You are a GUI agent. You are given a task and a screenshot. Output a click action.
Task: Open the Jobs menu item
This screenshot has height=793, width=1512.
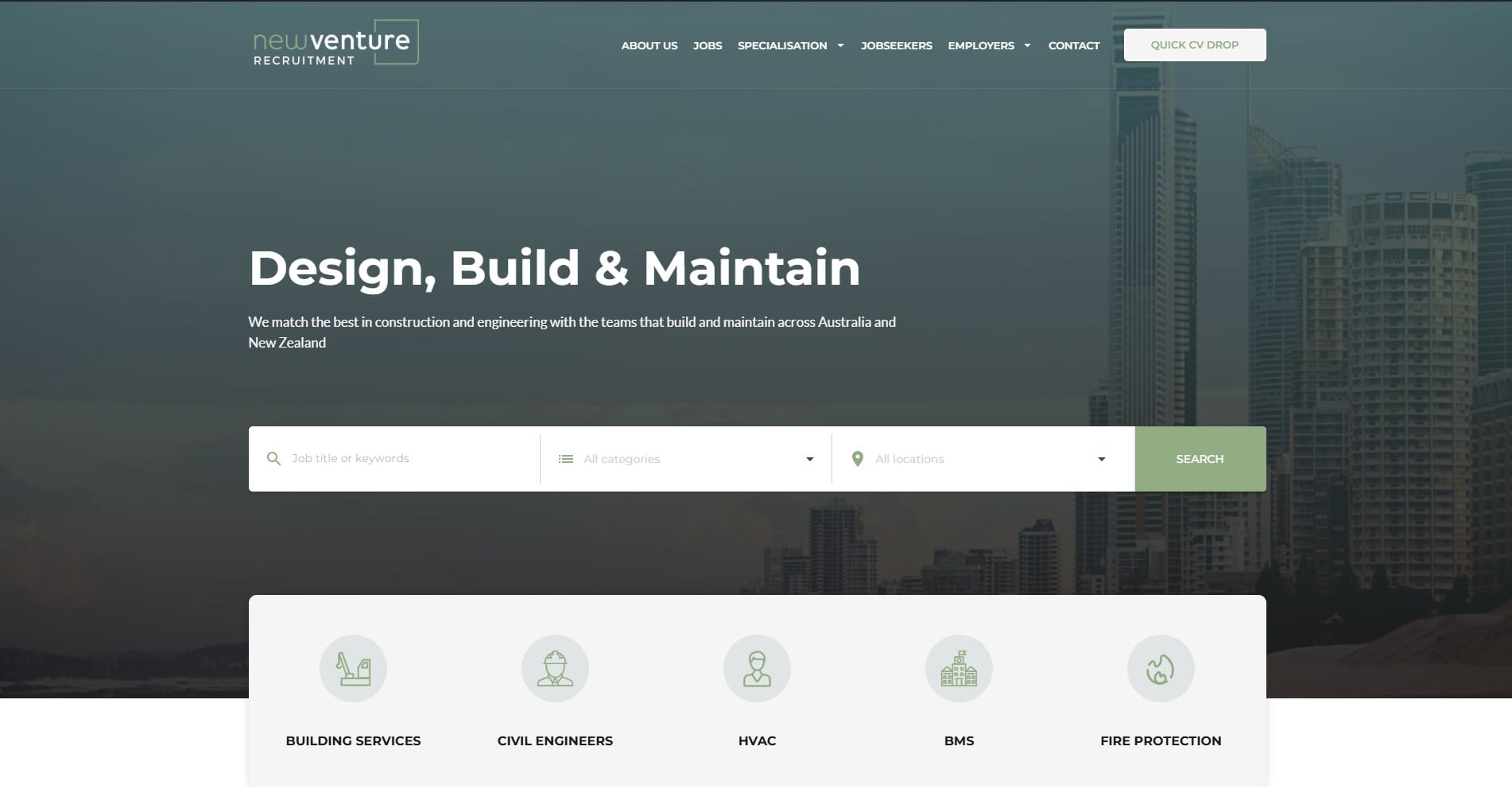tap(707, 45)
